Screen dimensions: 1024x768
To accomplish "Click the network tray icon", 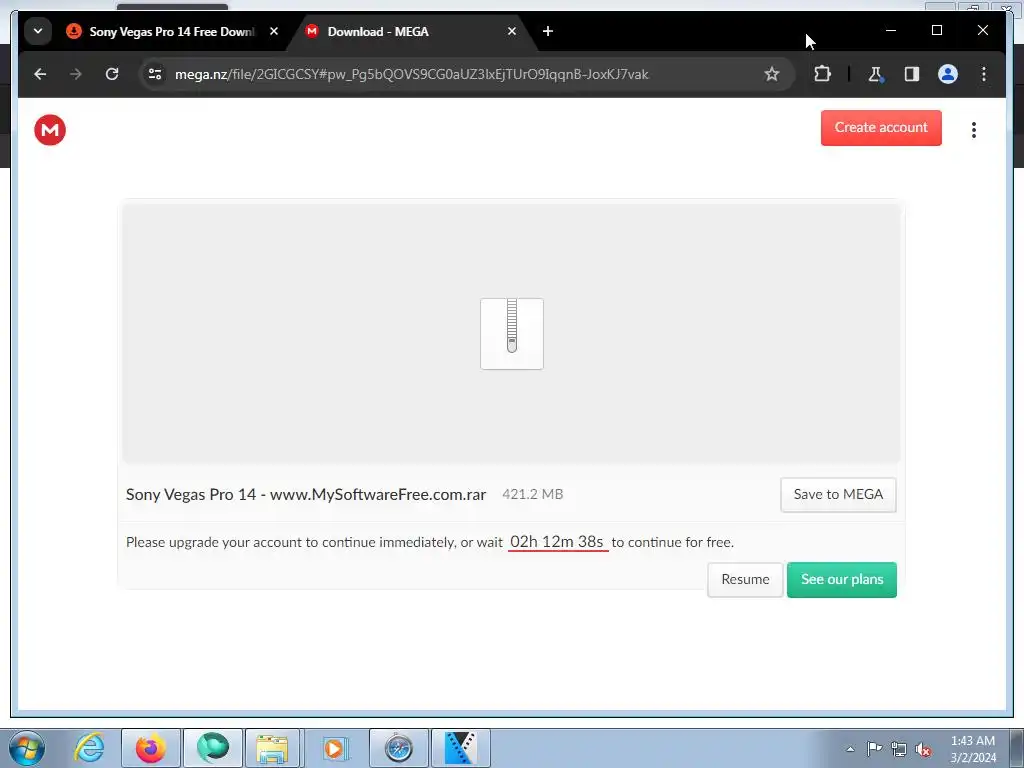I will tap(899, 749).
